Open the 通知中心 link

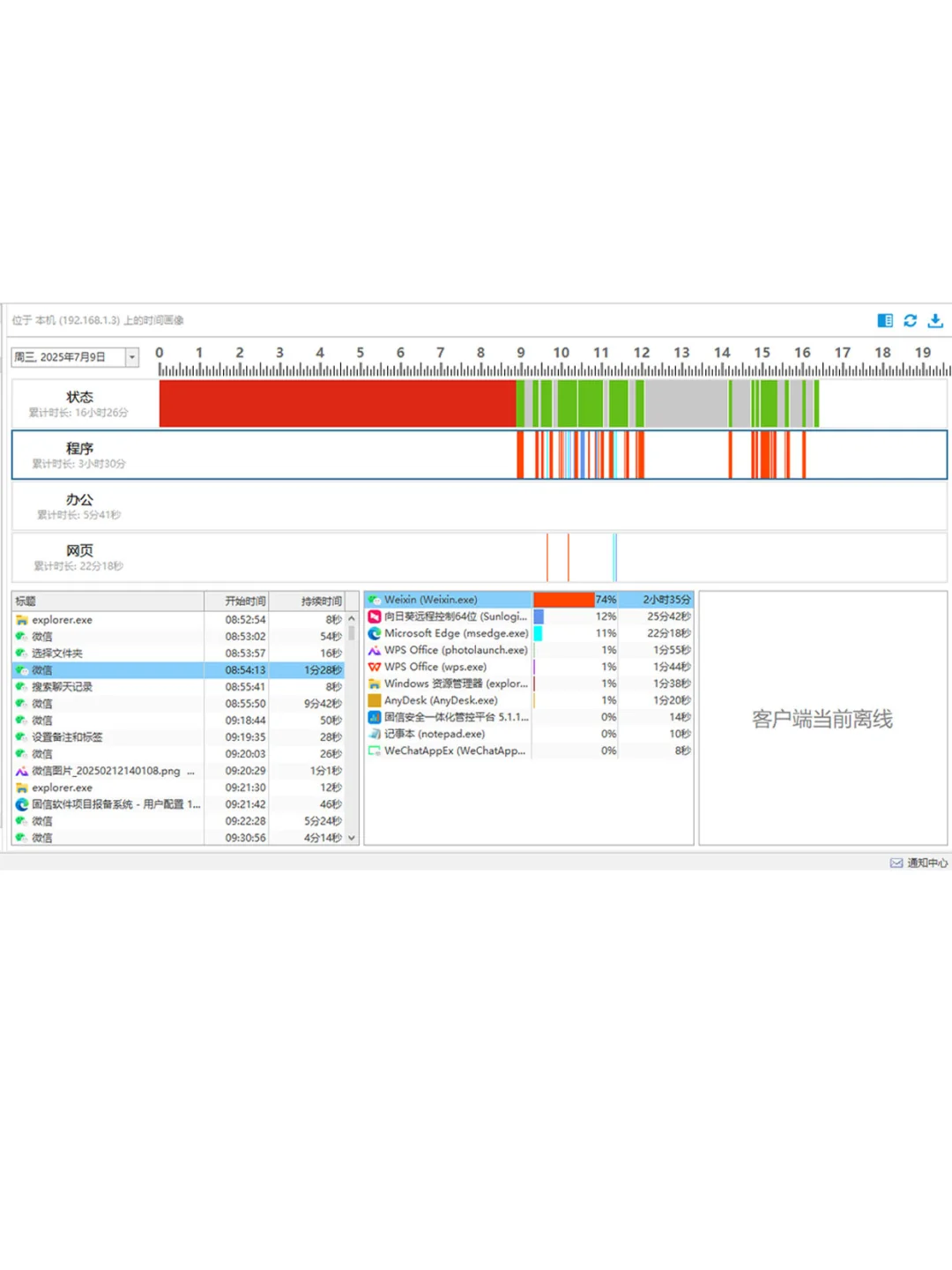pyautogui.click(x=927, y=863)
